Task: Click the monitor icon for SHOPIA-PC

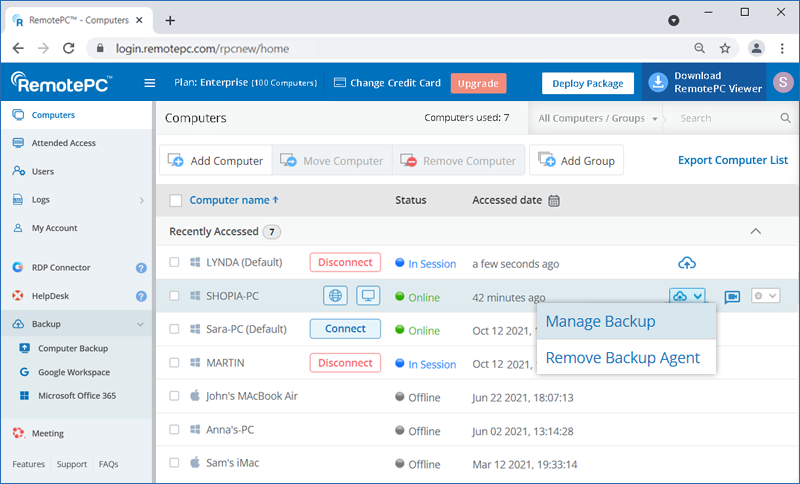Action: 368,297
